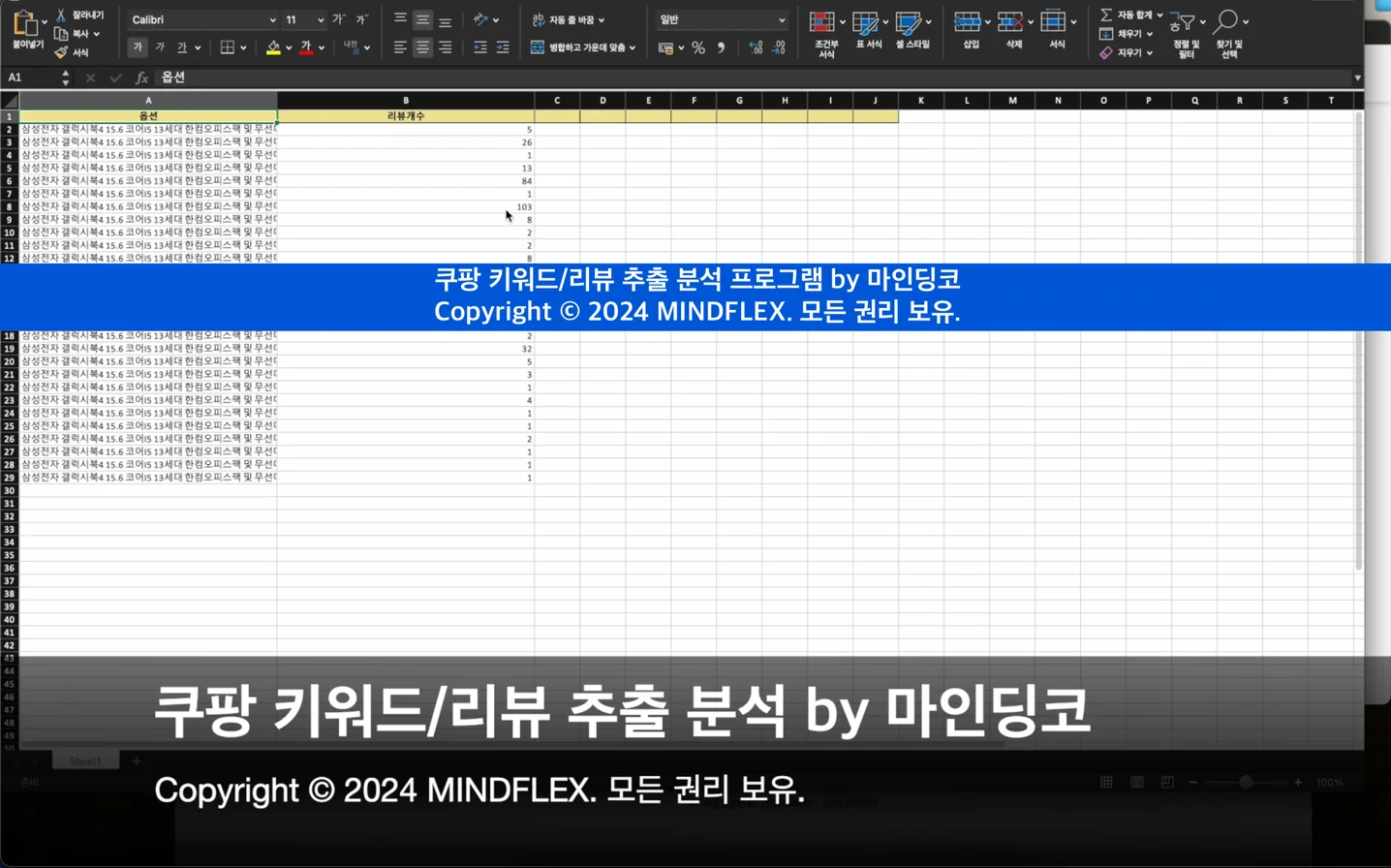Click Insert cells (삽입) icon
This screenshot has width=1391, height=868.
pyautogui.click(x=968, y=22)
